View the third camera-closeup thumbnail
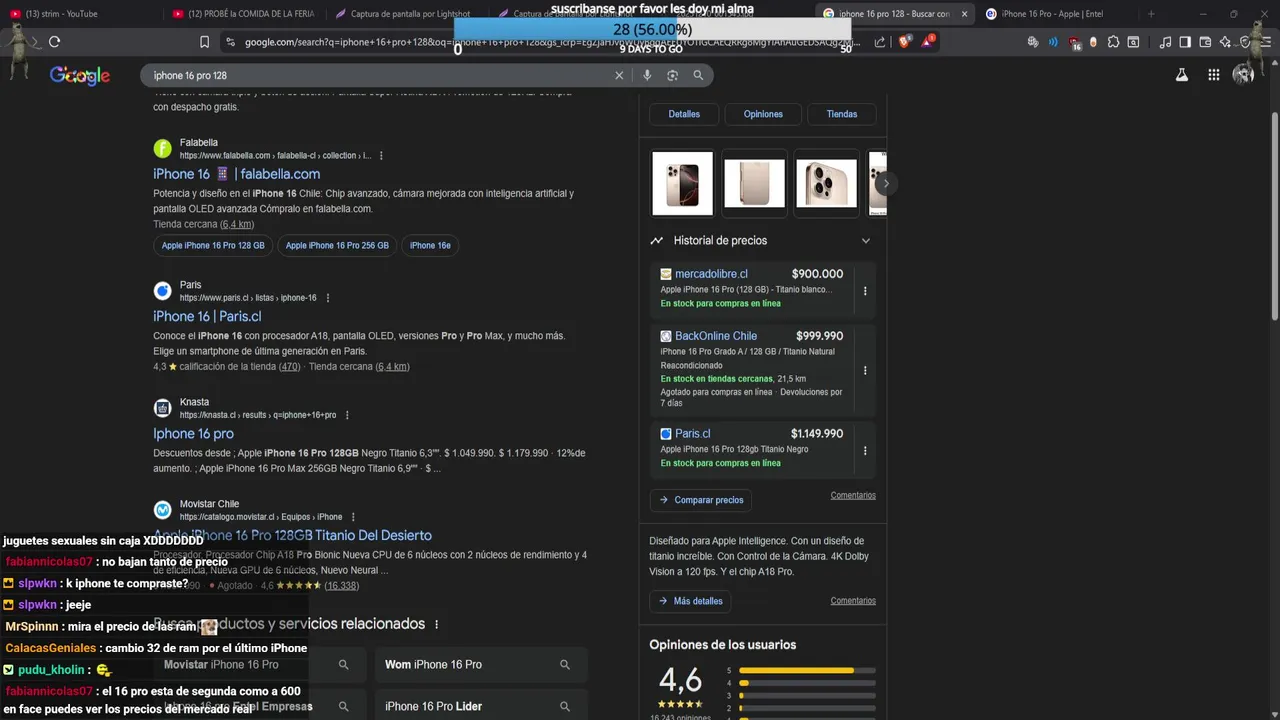This screenshot has width=1280, height=720. click(x=826, y=183)
